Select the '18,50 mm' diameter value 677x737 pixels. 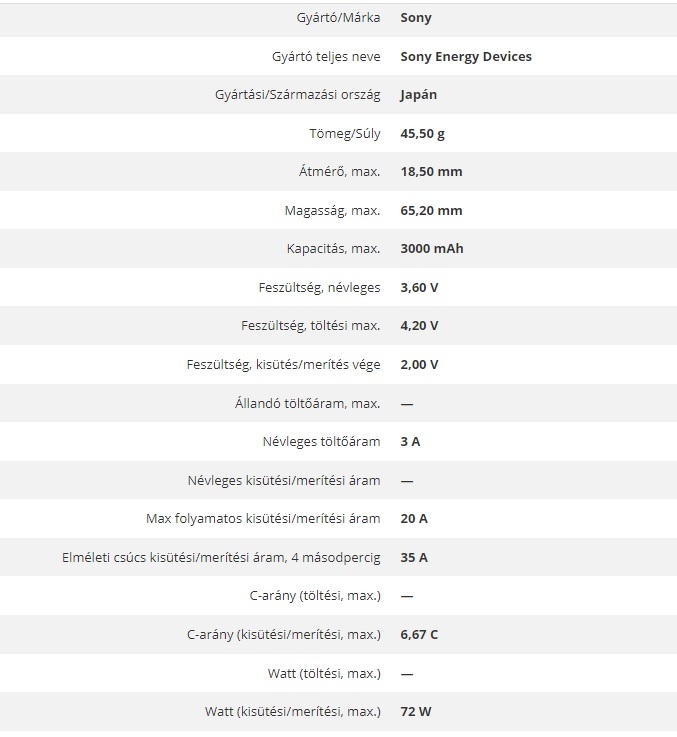click(x=431, y=172)
